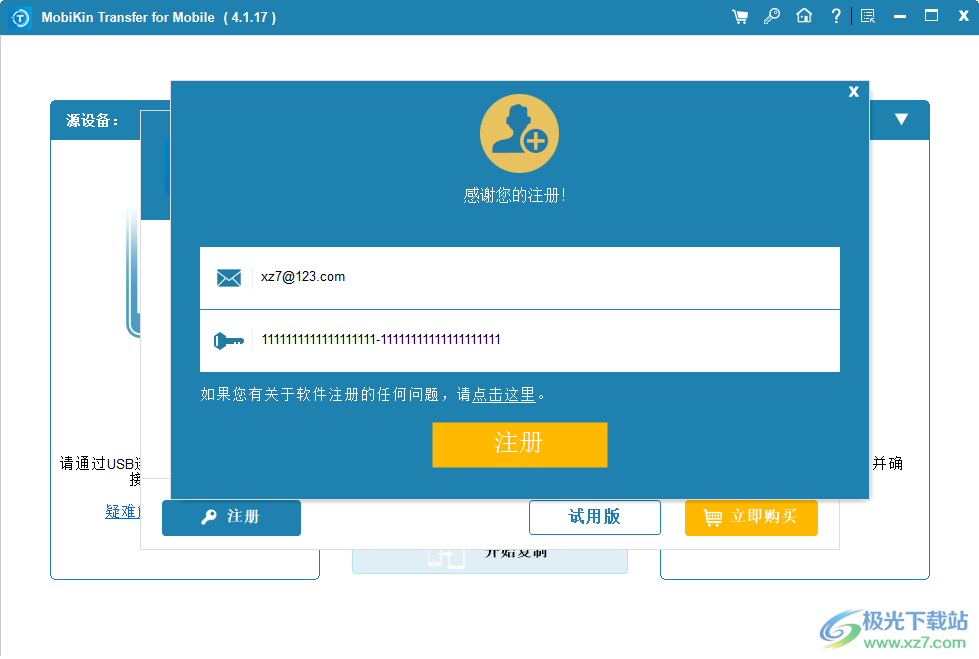The width and height of the screenshot is (979, 659).
Task: Open the home page icon in title bar
Action: point(804,16)
